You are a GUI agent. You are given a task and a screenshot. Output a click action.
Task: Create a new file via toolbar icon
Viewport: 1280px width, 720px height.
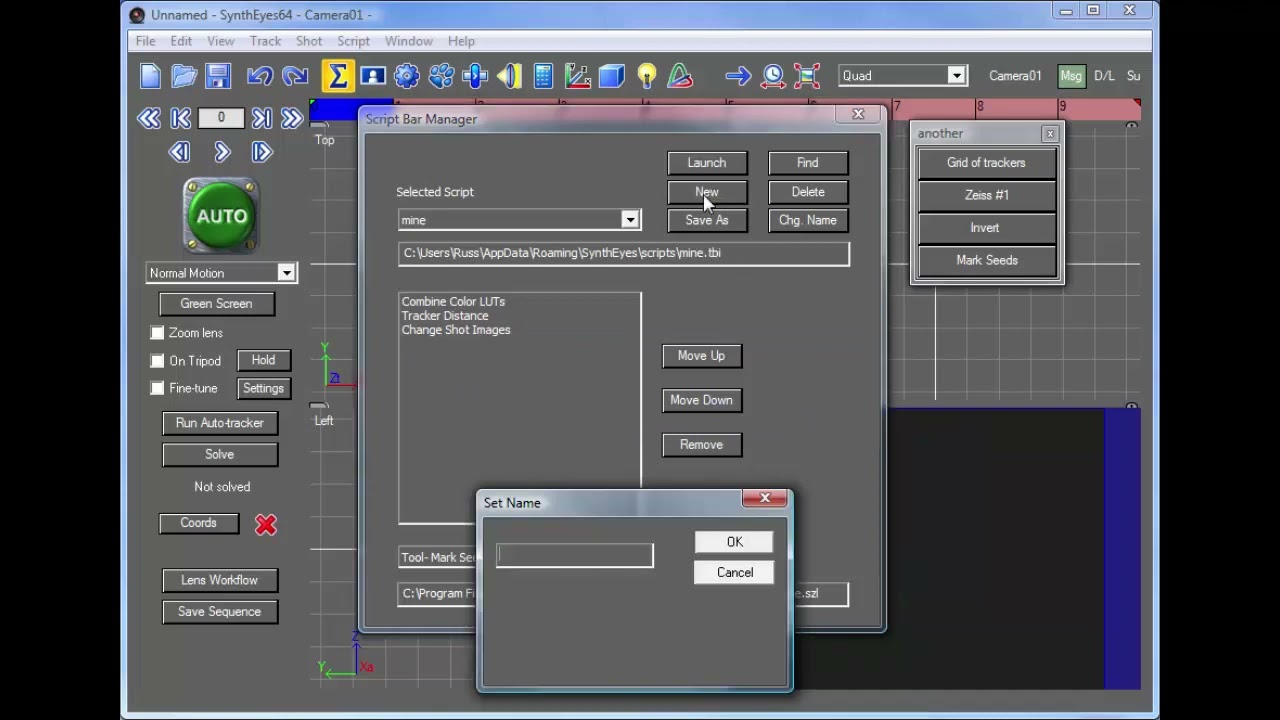pyautogui.click(x=150, y=76)
